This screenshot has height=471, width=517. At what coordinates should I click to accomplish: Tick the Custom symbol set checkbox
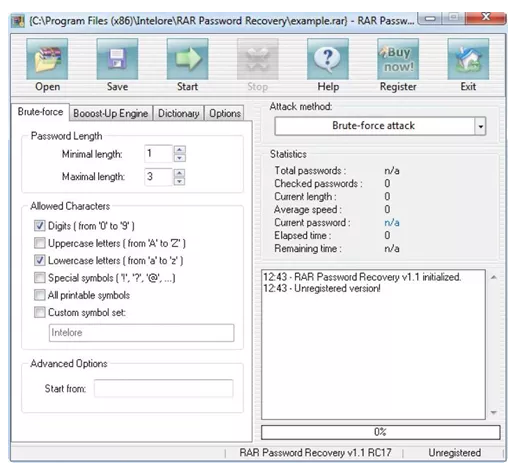[40, 312]
